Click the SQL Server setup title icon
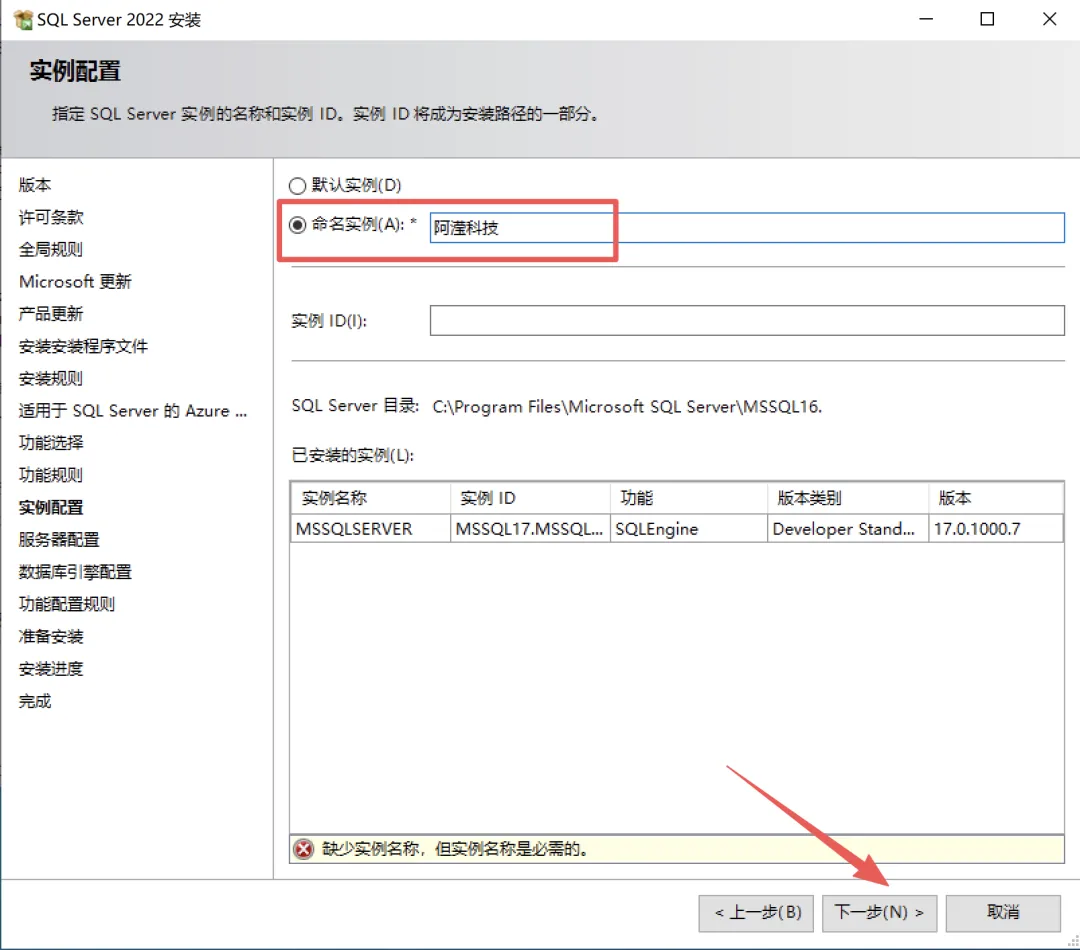This screenshot has height=950, width=1080. coord(23,19)
